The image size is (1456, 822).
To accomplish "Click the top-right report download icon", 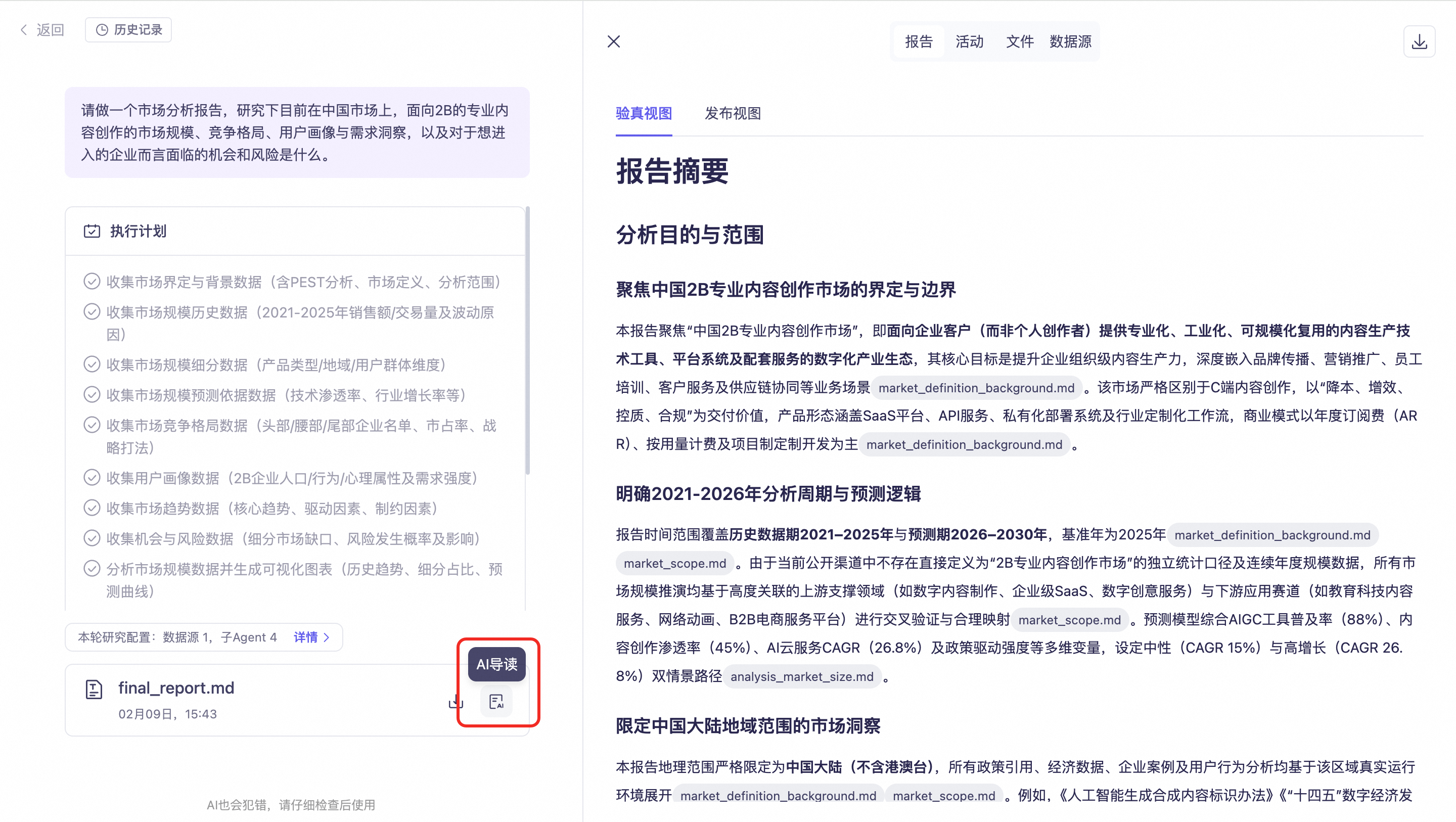I will click(1419, 42).
